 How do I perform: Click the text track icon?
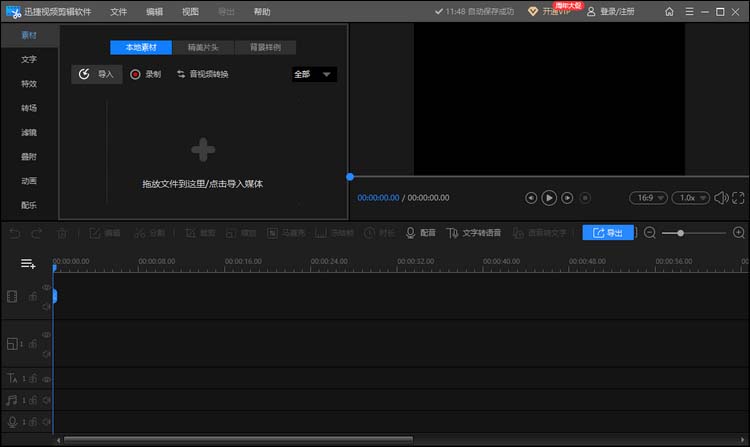point(12,379)
